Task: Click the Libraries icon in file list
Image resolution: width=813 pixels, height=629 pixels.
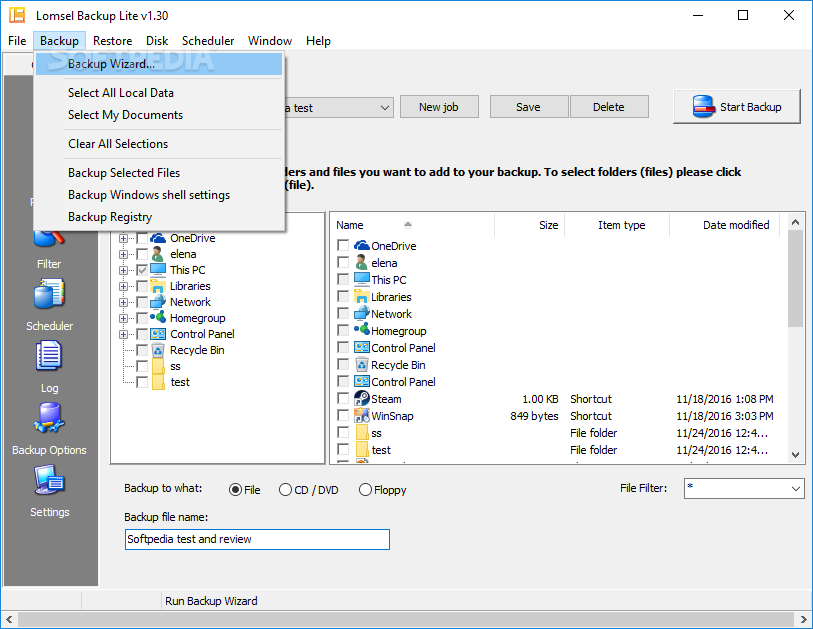Action: click(x=361, y=297)
